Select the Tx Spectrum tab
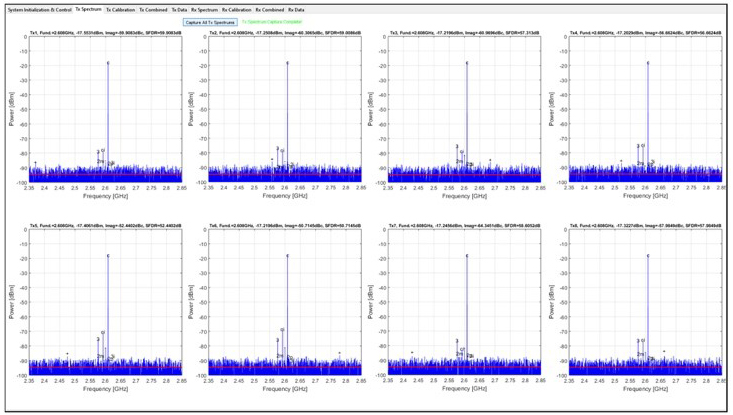Image resolution: width=733 pixels, height=415 pixels. click(88, 9)
